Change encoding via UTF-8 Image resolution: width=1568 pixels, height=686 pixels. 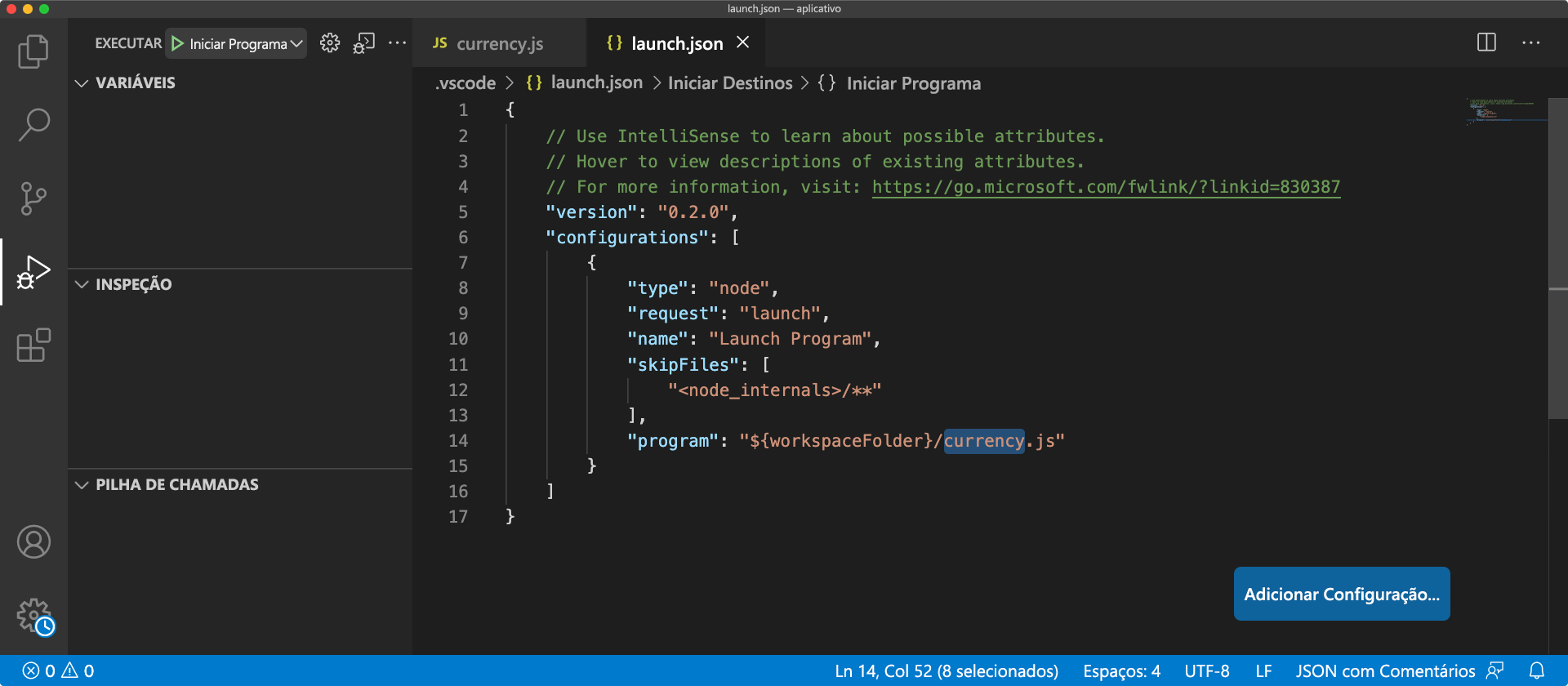(x=1207, y=670)
